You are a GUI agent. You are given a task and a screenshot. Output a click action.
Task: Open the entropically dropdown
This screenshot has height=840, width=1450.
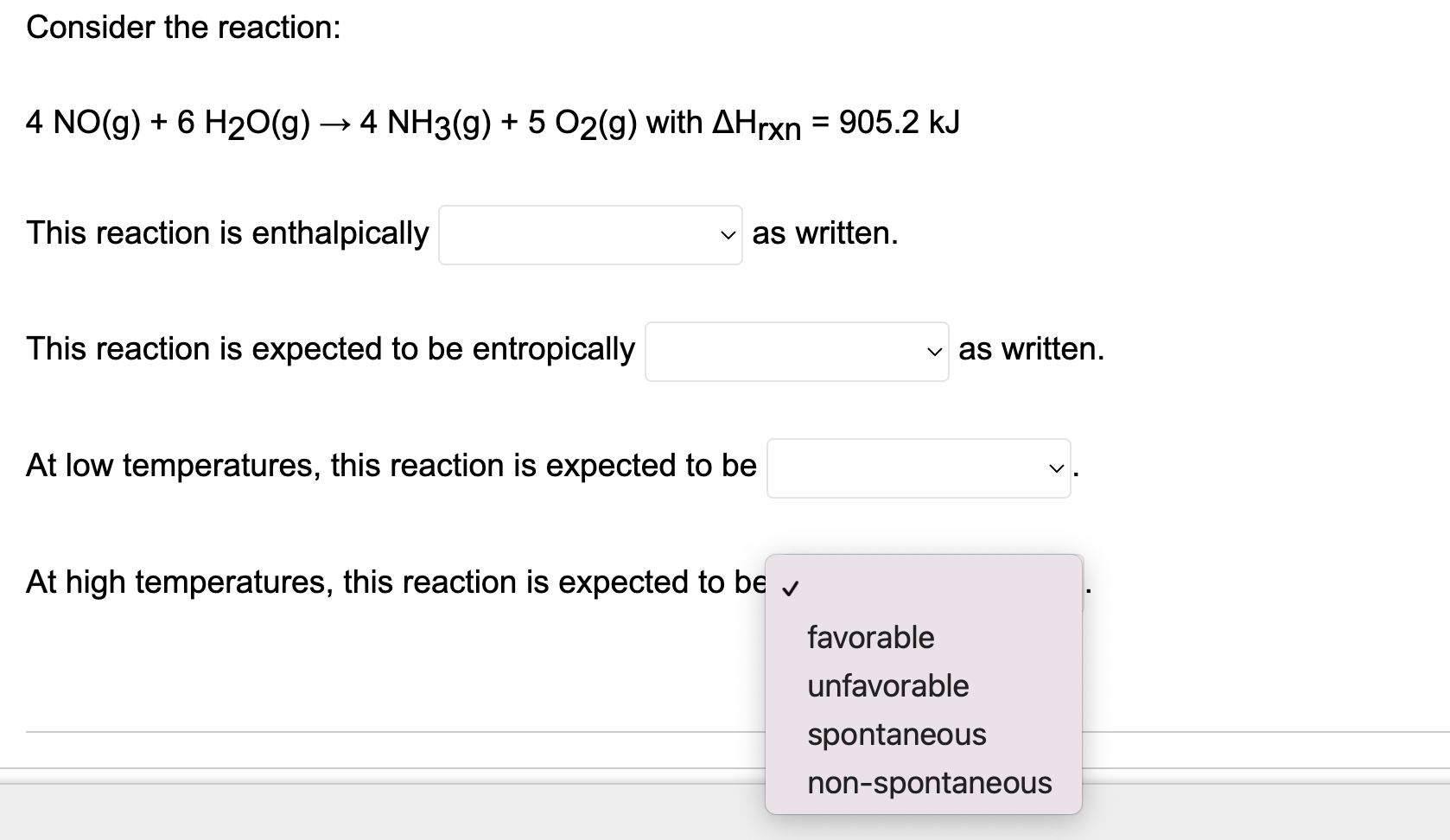pos(795,350)
